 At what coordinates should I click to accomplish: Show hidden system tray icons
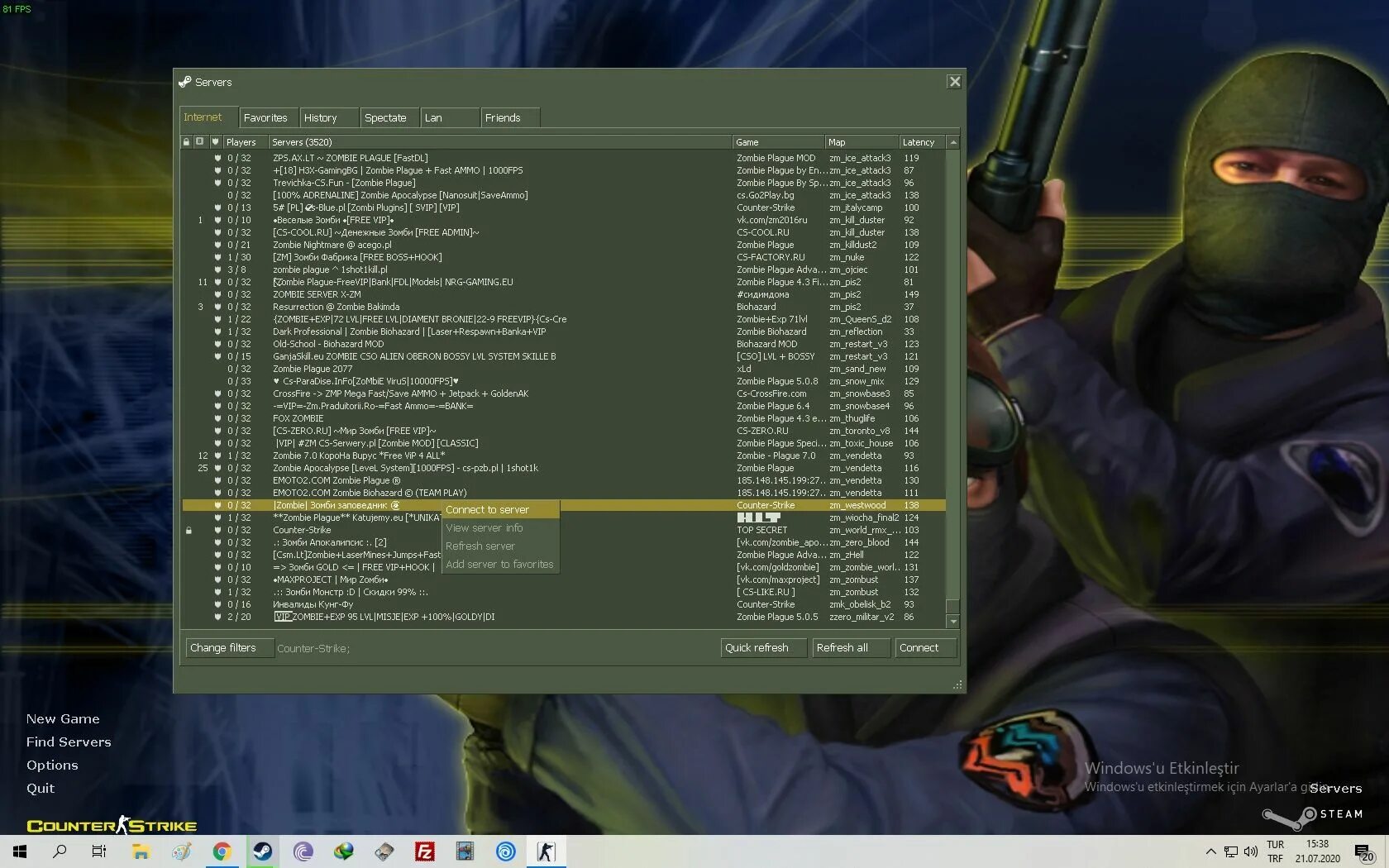coord(1210,851)
